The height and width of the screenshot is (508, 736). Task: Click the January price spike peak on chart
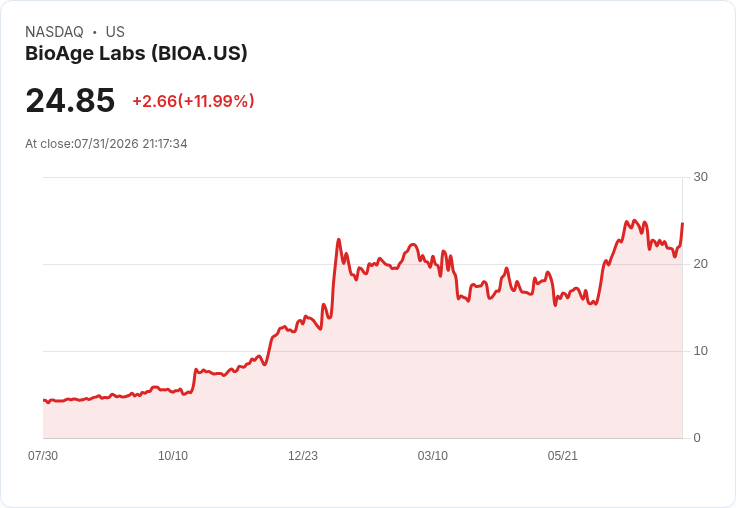pyautogui.click(x=338, y=240)
